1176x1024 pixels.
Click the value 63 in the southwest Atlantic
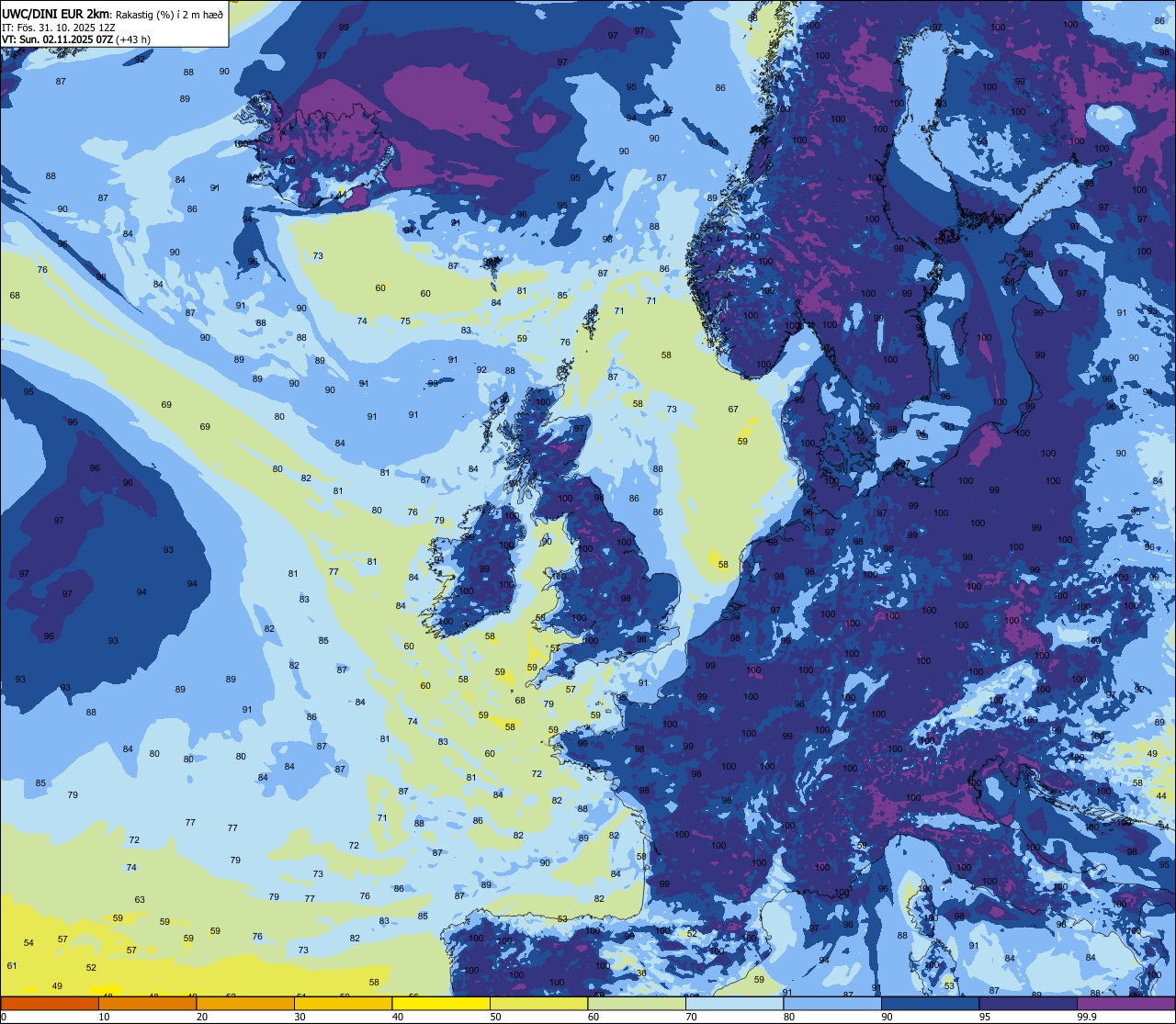pyautogui.click(x=140, y=899)
